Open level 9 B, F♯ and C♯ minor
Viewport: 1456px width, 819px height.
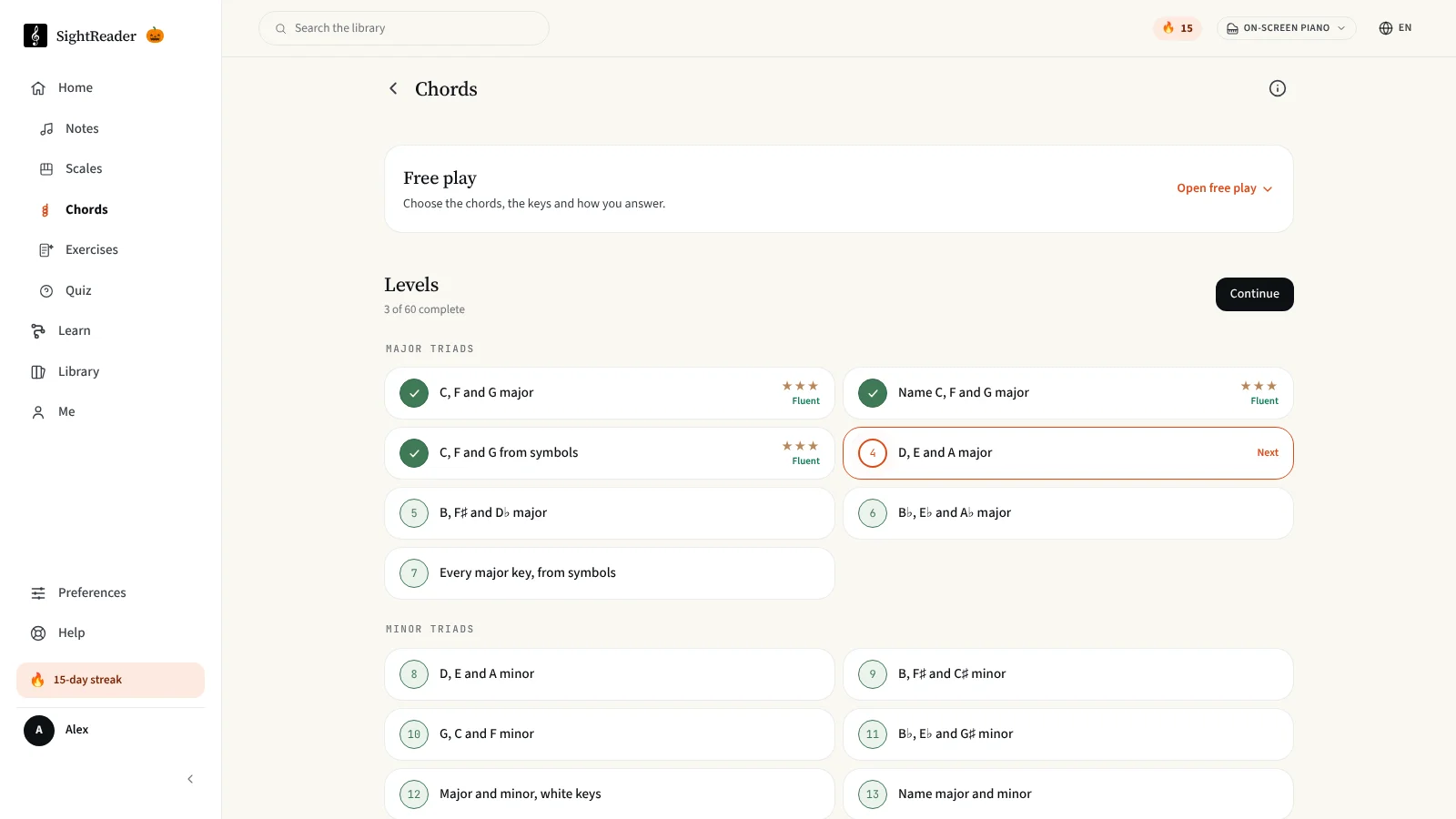point(1067,674)
